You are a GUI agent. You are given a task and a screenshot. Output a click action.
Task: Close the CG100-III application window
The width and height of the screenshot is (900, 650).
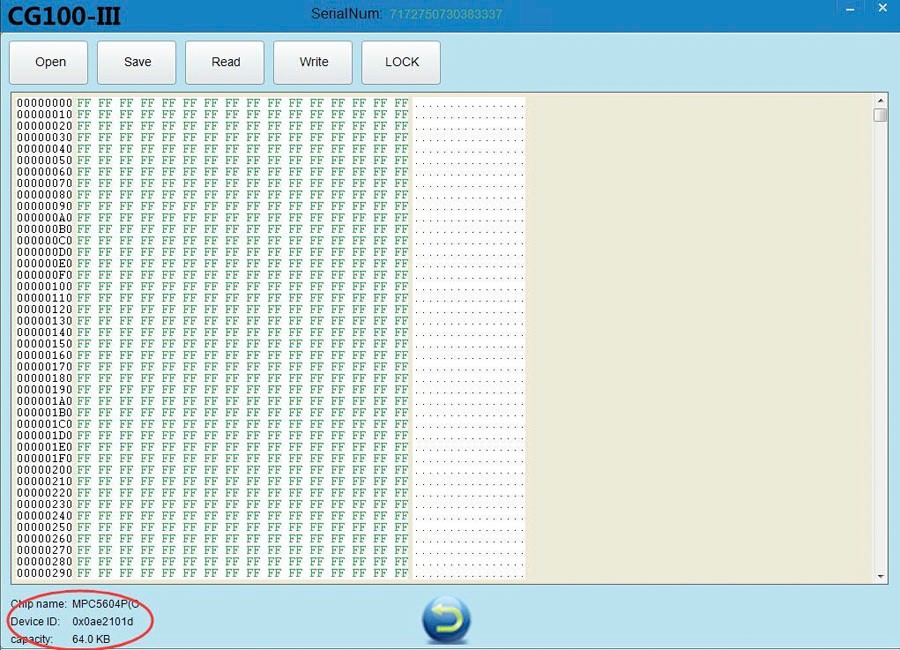click(881, 8)
